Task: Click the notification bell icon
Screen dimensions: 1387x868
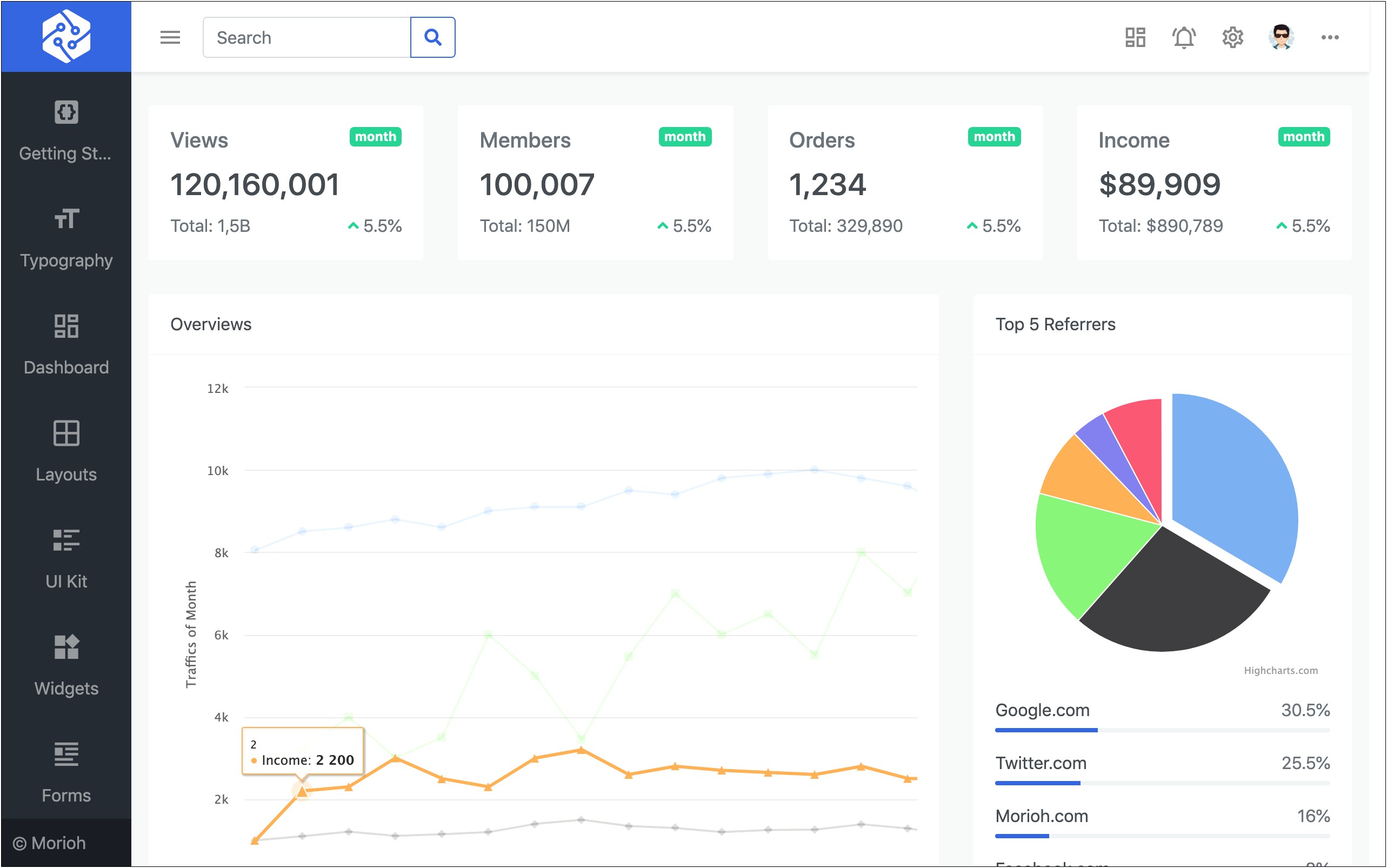Action: tap(1183, 38)
